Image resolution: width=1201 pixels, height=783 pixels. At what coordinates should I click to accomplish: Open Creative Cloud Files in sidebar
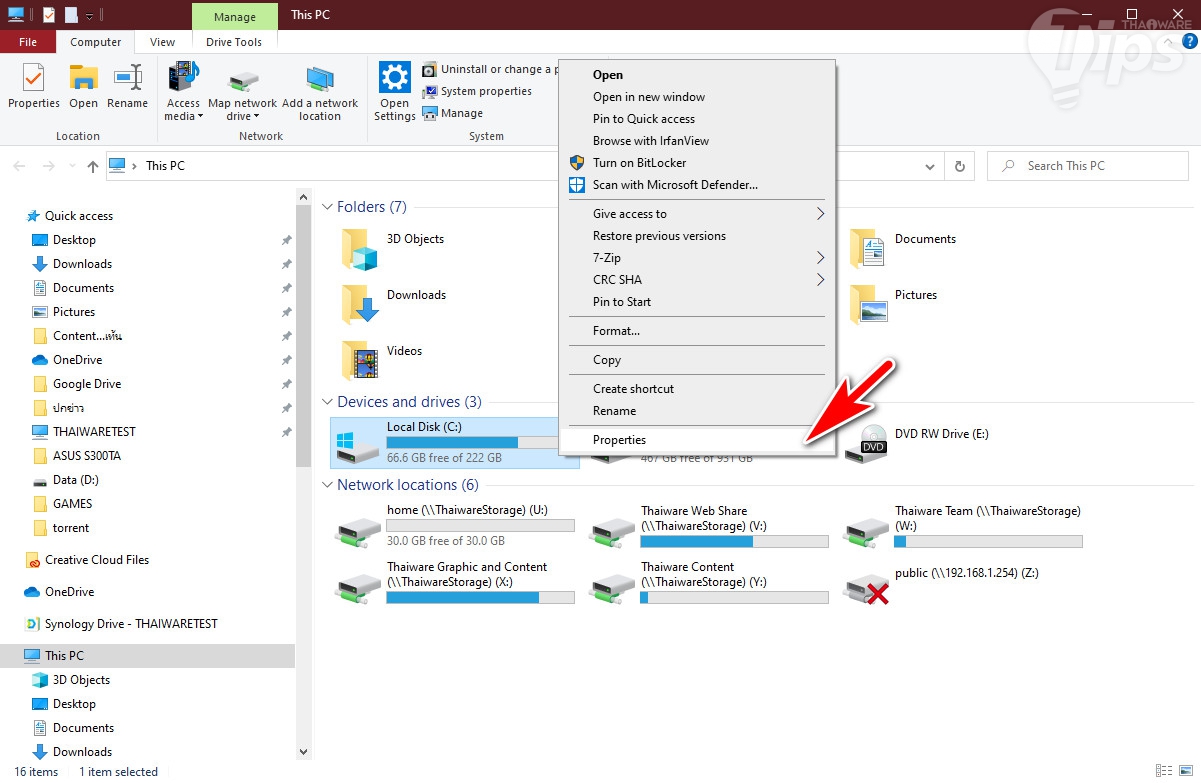coord(87,560)
